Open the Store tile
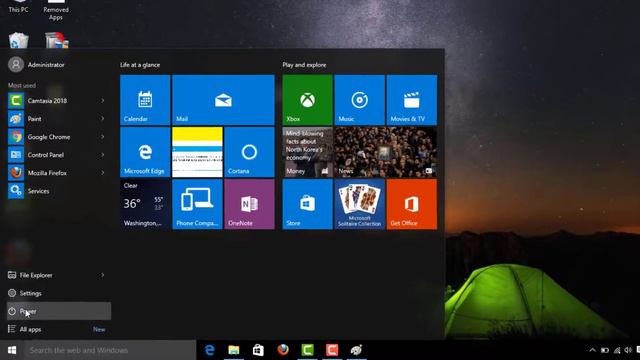The height and width of the screenshot is (360, 640). click(x=307, y=204)
